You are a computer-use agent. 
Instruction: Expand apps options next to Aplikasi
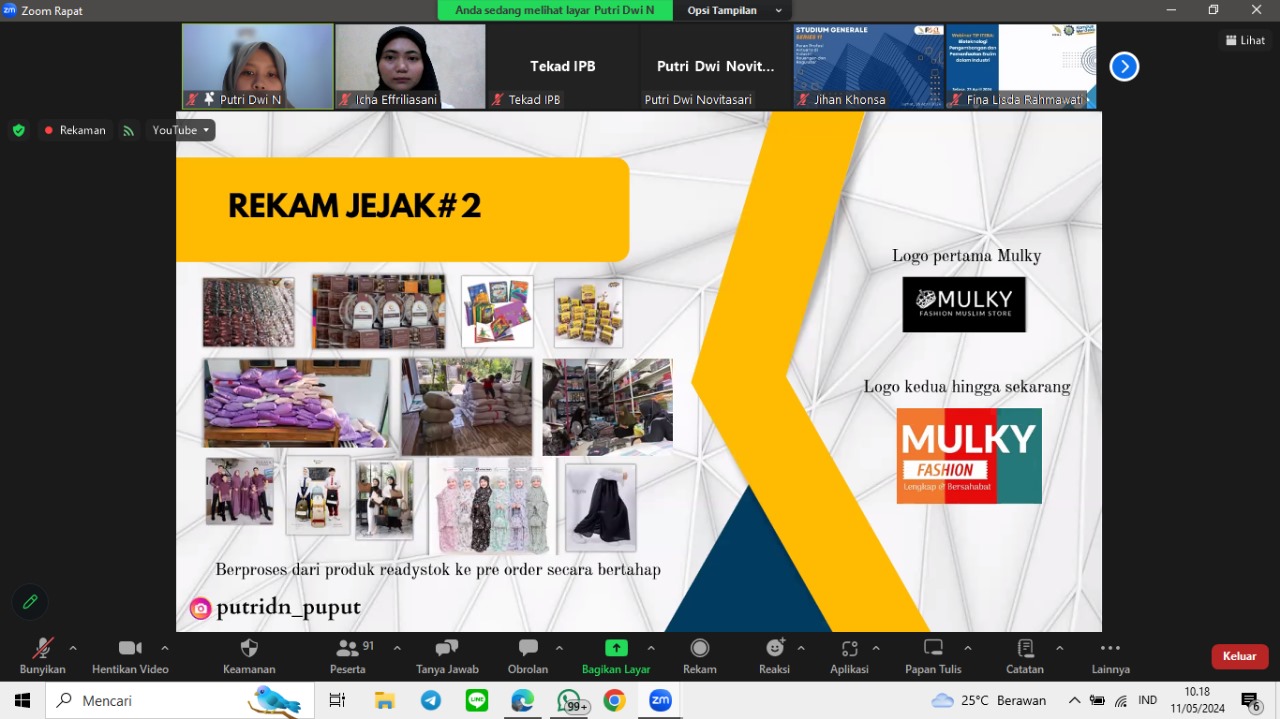(876, 648)
